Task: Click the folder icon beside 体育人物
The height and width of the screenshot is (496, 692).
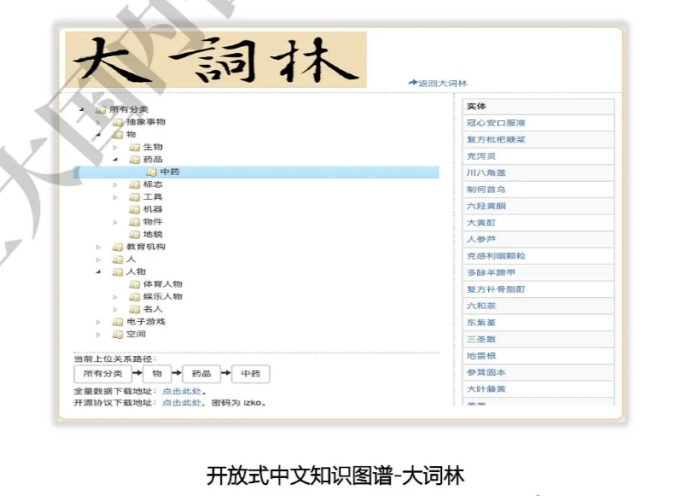Action: 133,284
